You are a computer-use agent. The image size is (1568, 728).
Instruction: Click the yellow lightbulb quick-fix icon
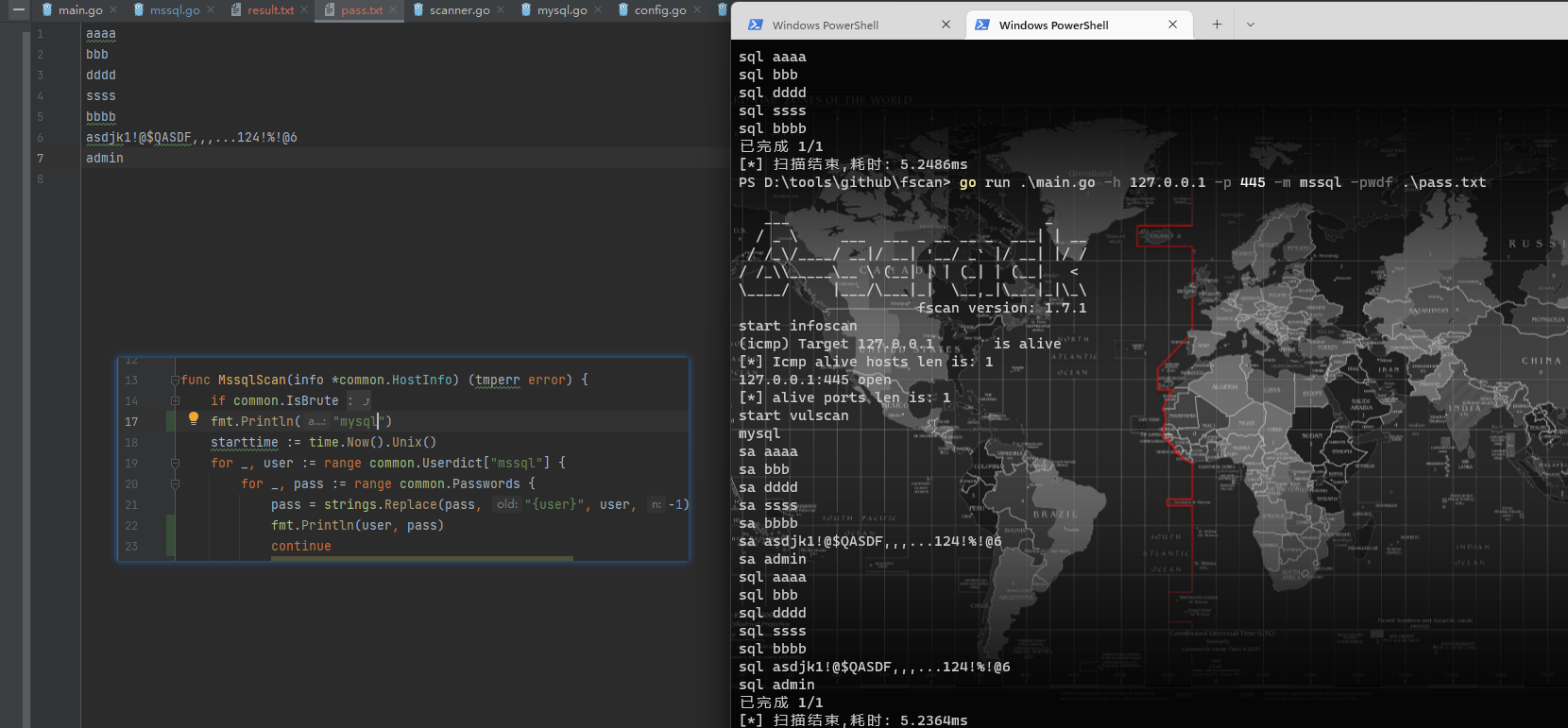(193, 418)
